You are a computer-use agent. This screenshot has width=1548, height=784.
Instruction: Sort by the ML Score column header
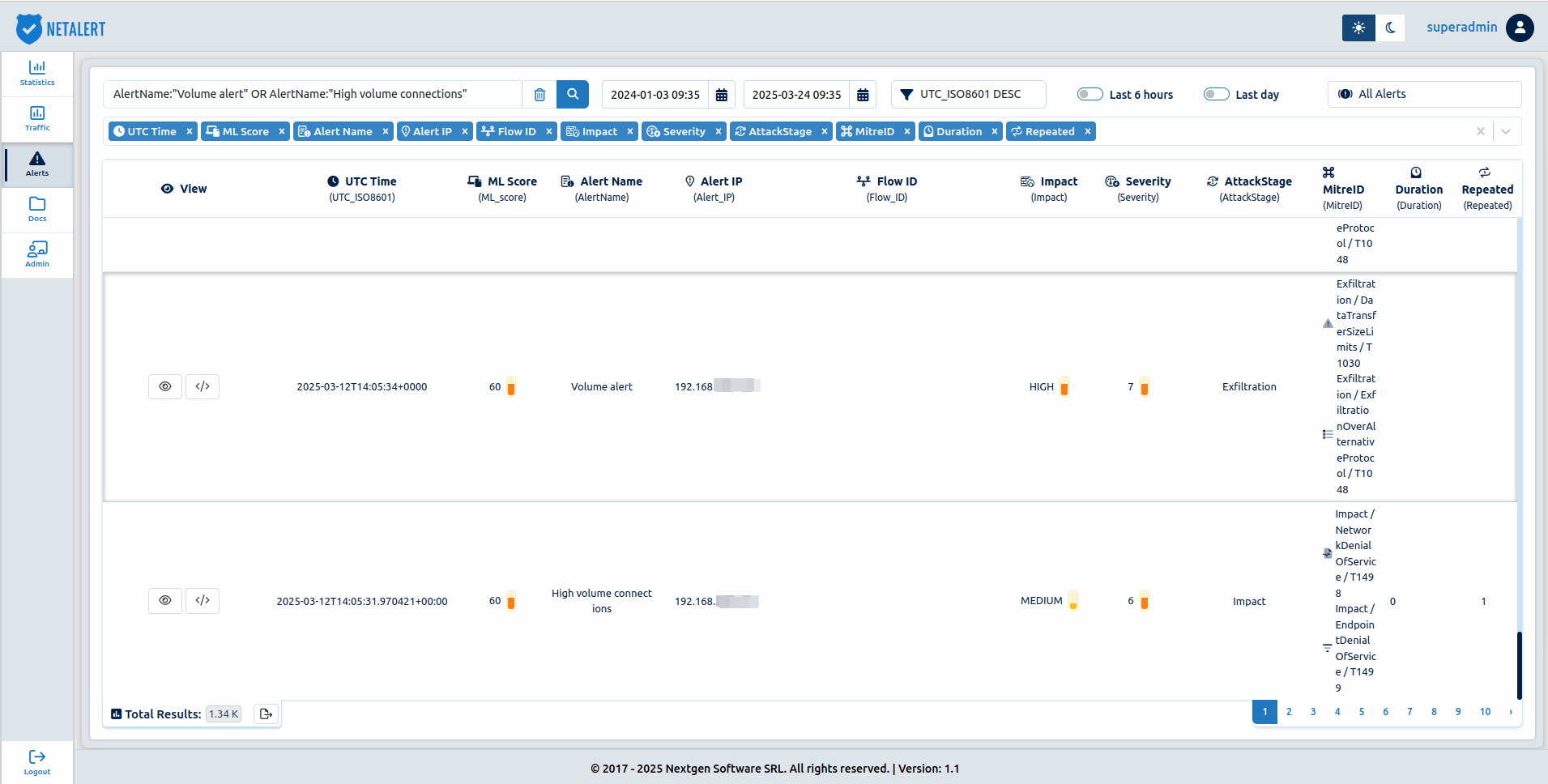tap(502, 189)
